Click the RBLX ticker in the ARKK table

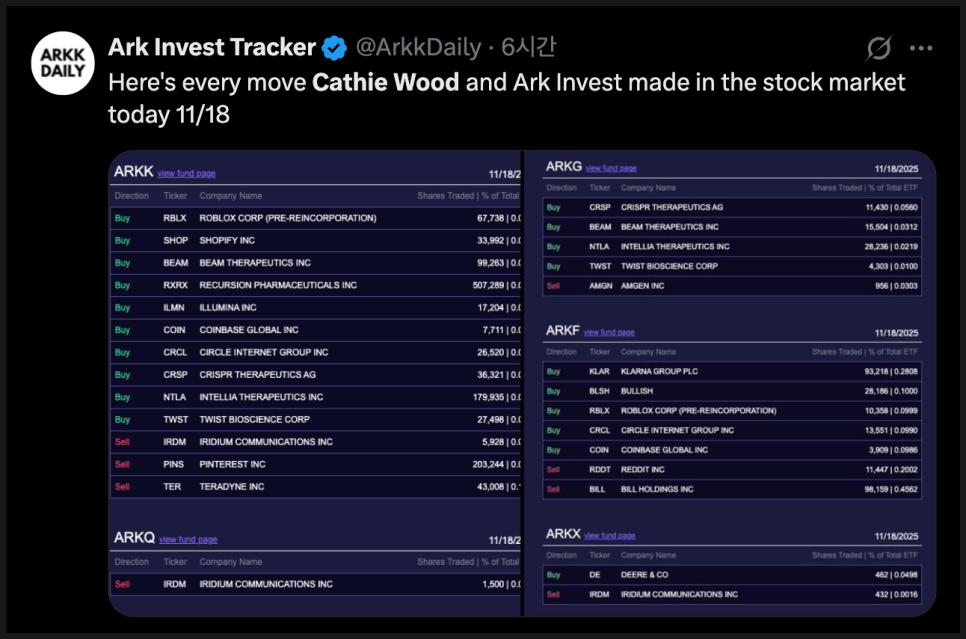coord(175,218)
